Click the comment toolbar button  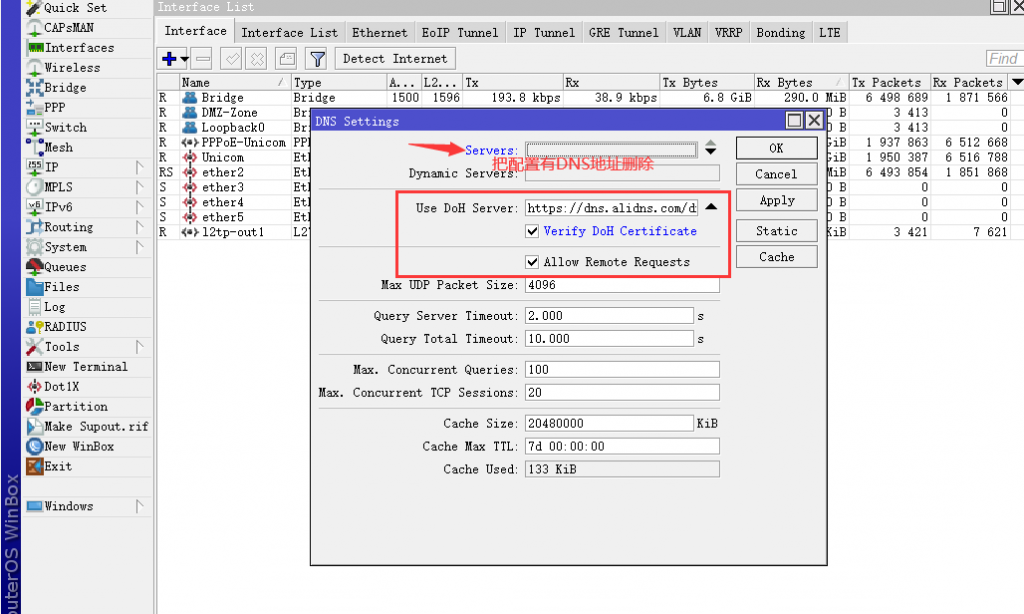pos(287,59)
